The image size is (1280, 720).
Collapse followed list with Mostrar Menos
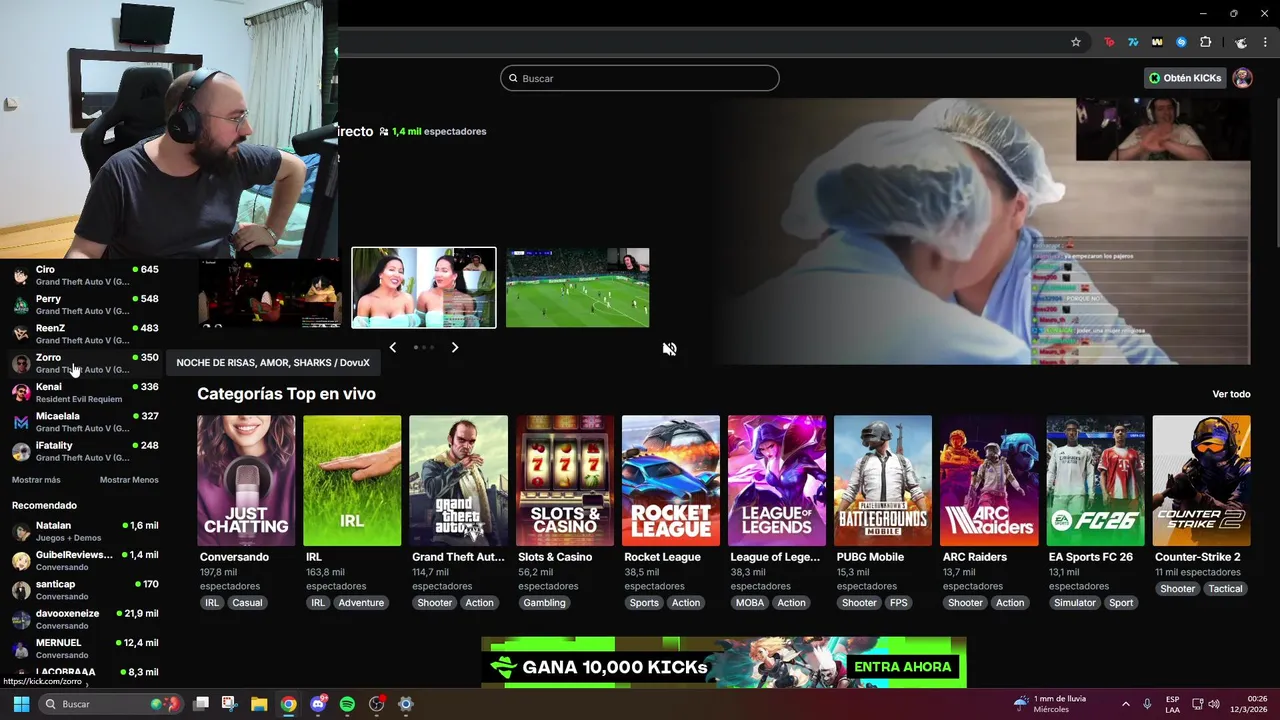[129, 480]
